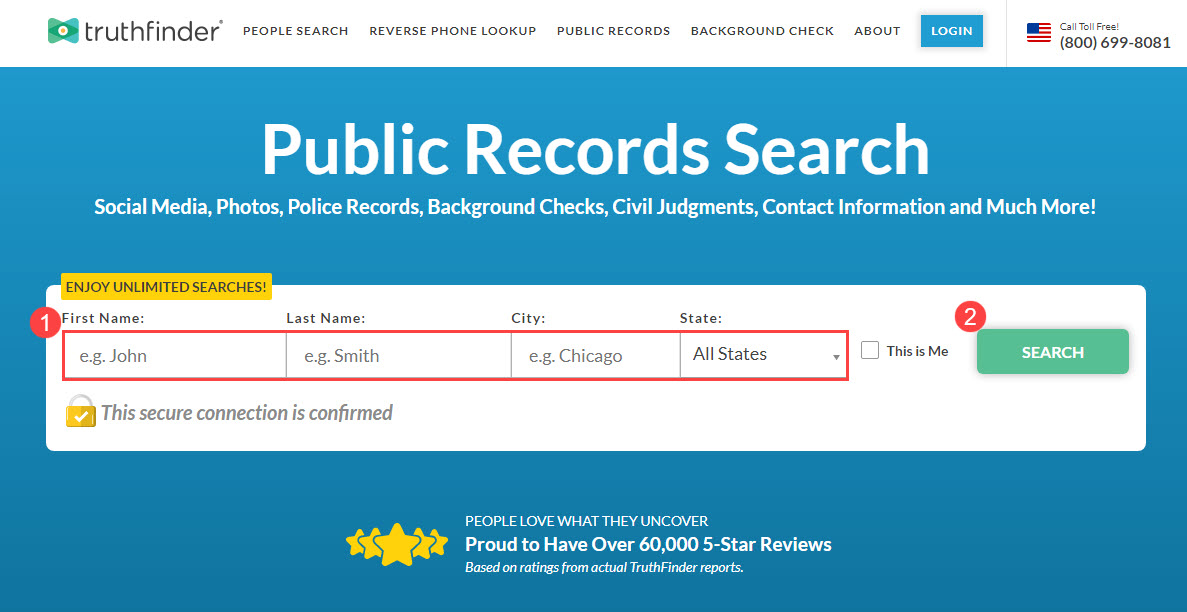1187x612 pixels.
Task: Click 'This secure connection is confirmed' text
Action: pos(247,413)
